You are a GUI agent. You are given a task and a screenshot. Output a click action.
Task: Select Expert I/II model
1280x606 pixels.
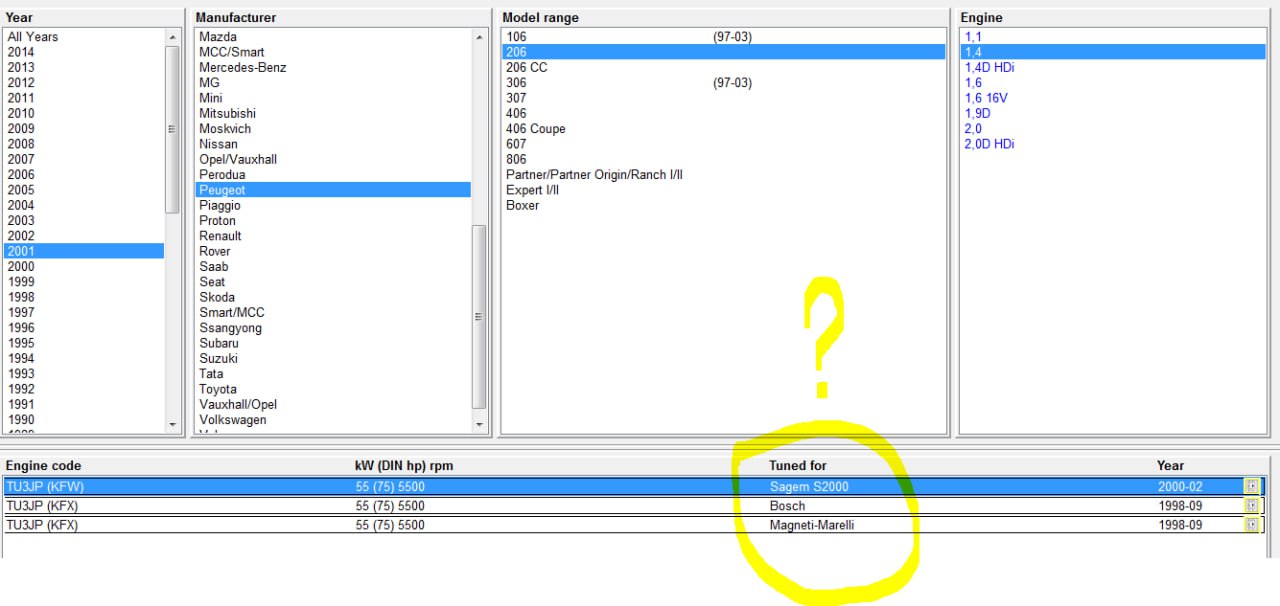532,190
